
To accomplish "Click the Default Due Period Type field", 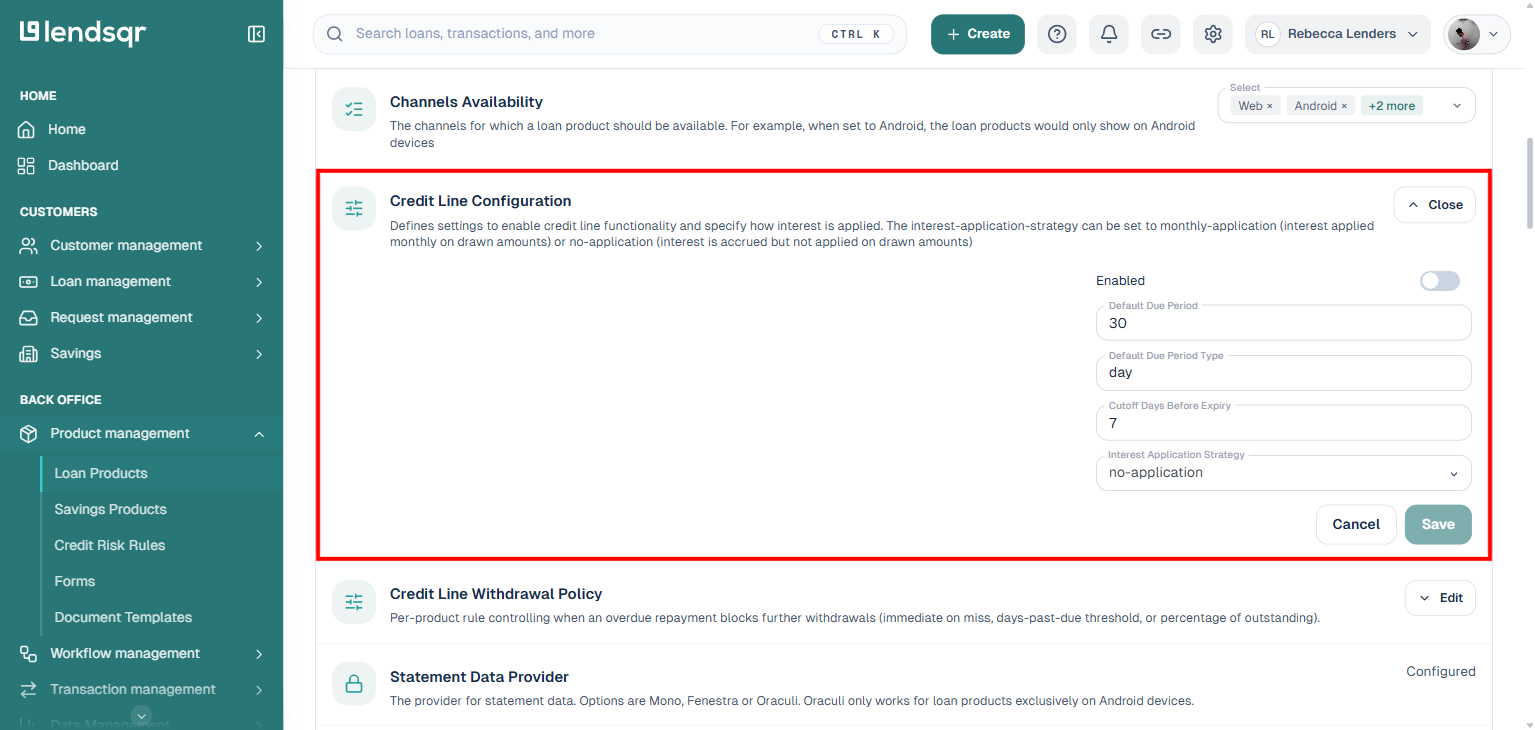I will click(x=1284, y=373).
